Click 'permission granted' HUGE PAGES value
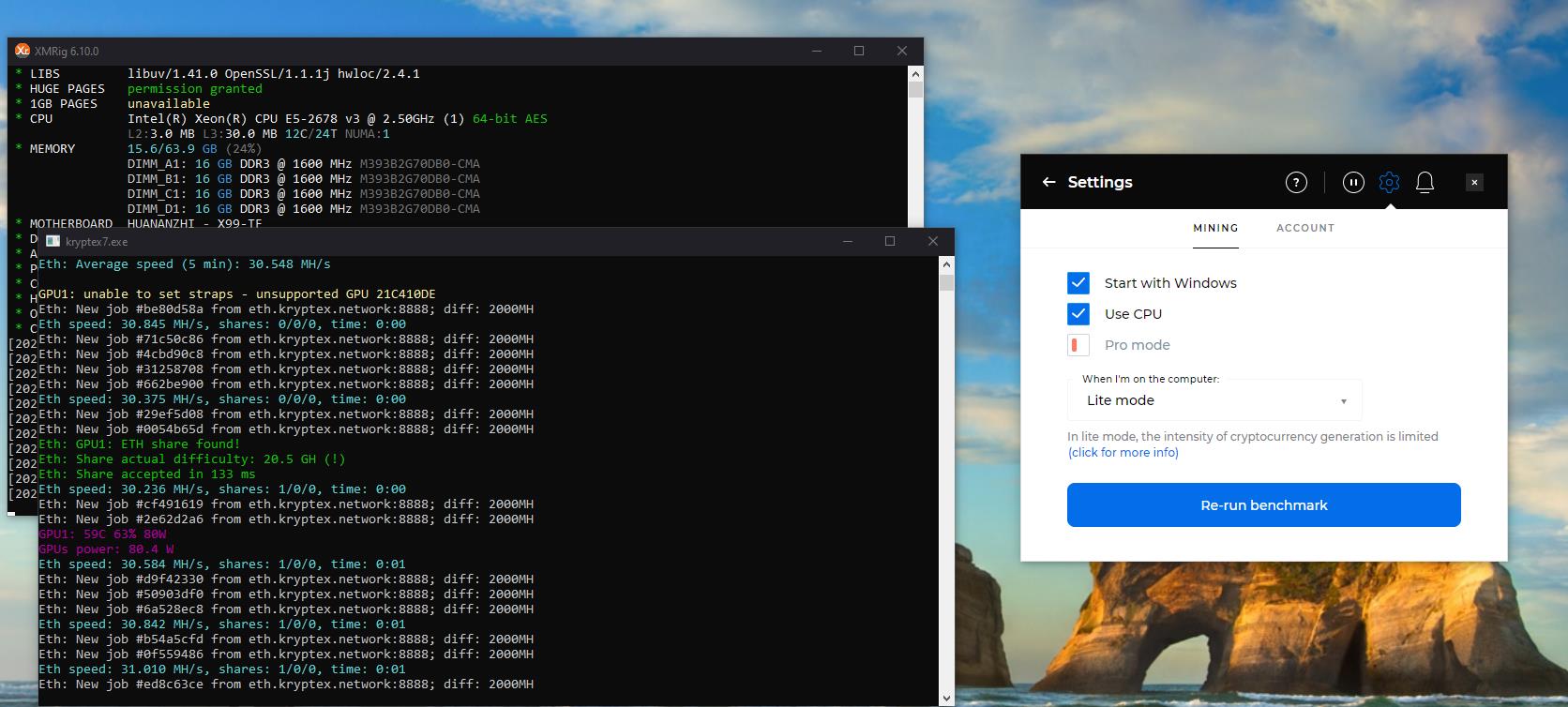The height and width of the screenshot is (707, 1568). (x=195, y=88)
